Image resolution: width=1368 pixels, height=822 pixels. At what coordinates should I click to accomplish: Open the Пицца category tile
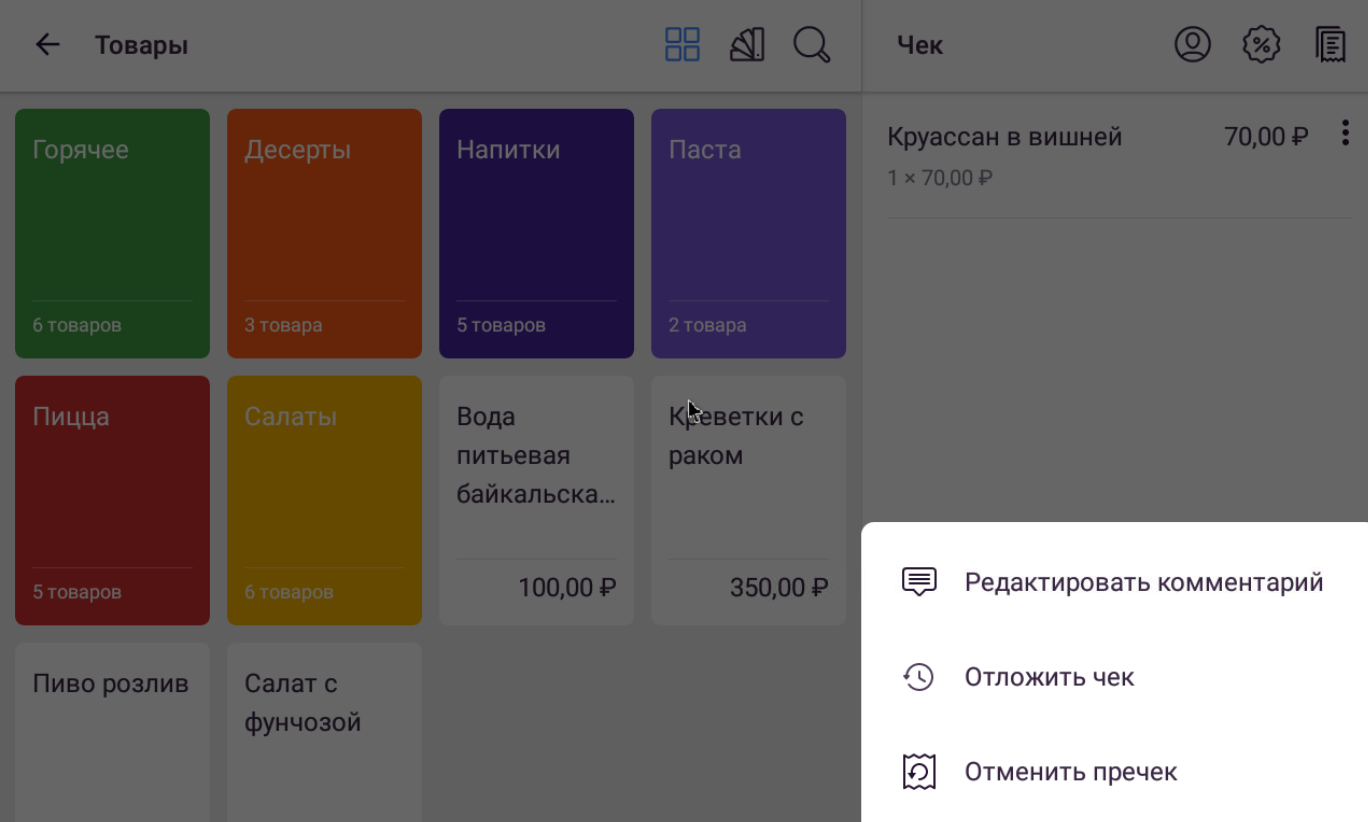click(112, 500)
